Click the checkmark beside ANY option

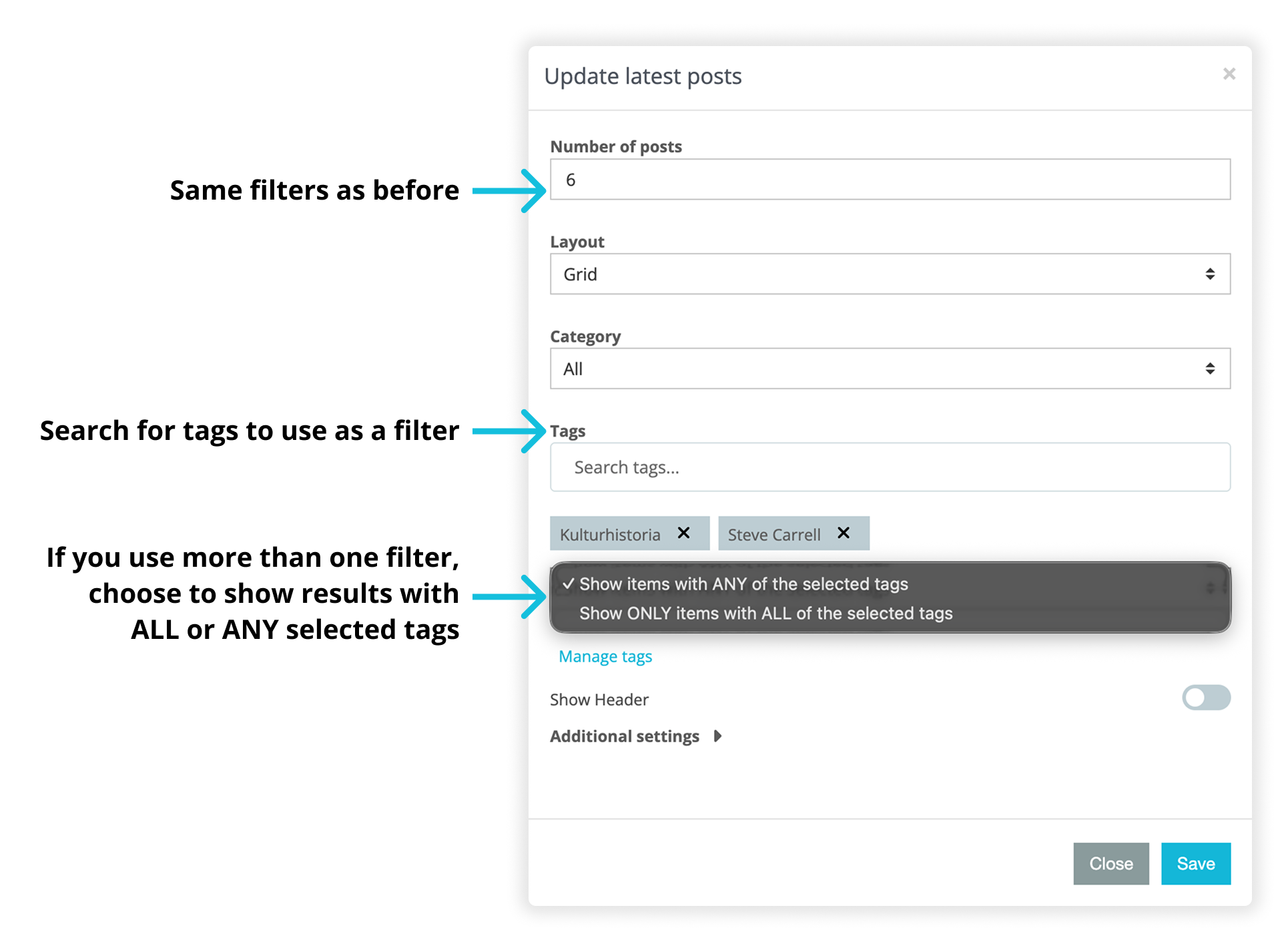tap(568, 584)
